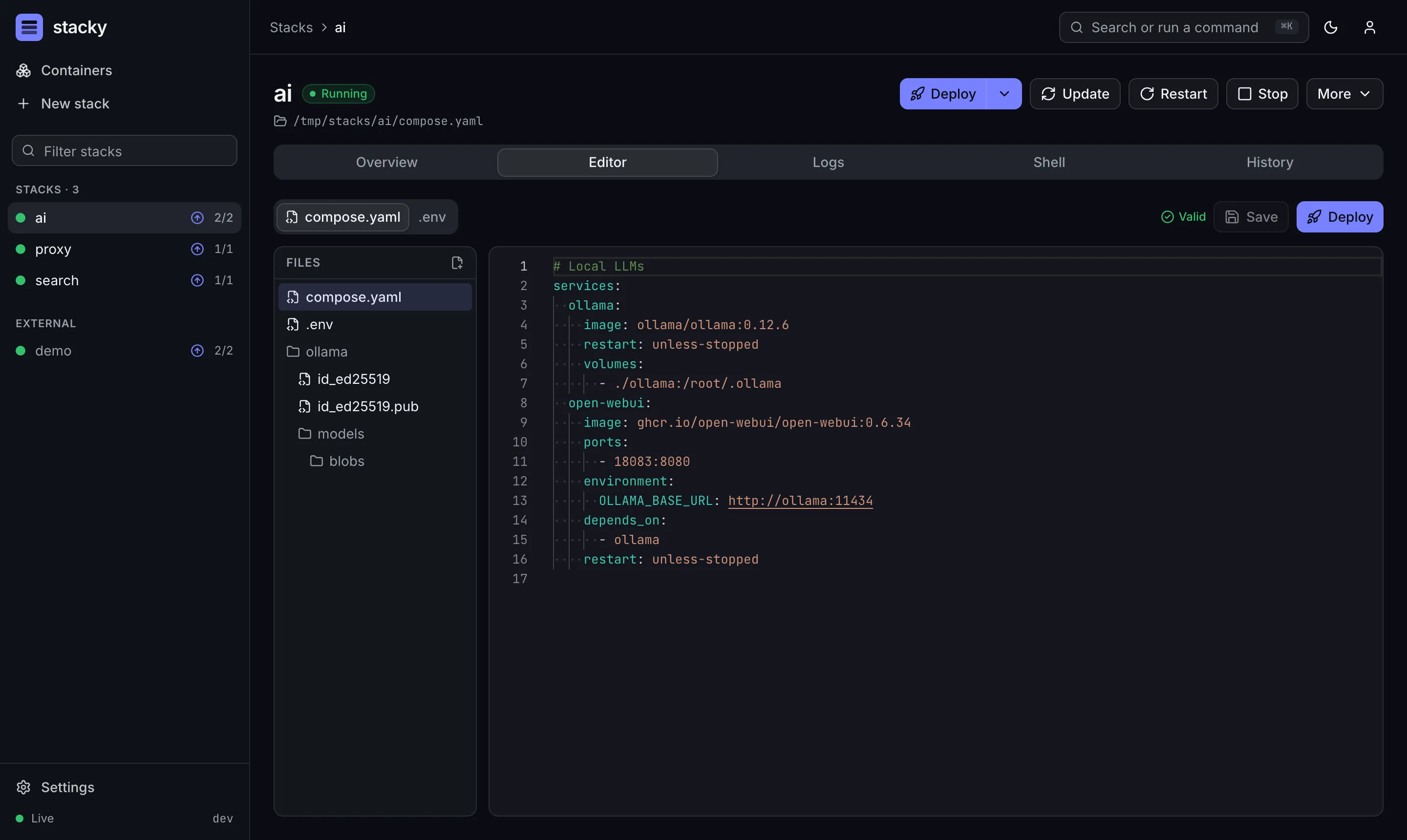1407x840 pixels.
Task: Open the external demo stack
Action: [x=125, y=350]
